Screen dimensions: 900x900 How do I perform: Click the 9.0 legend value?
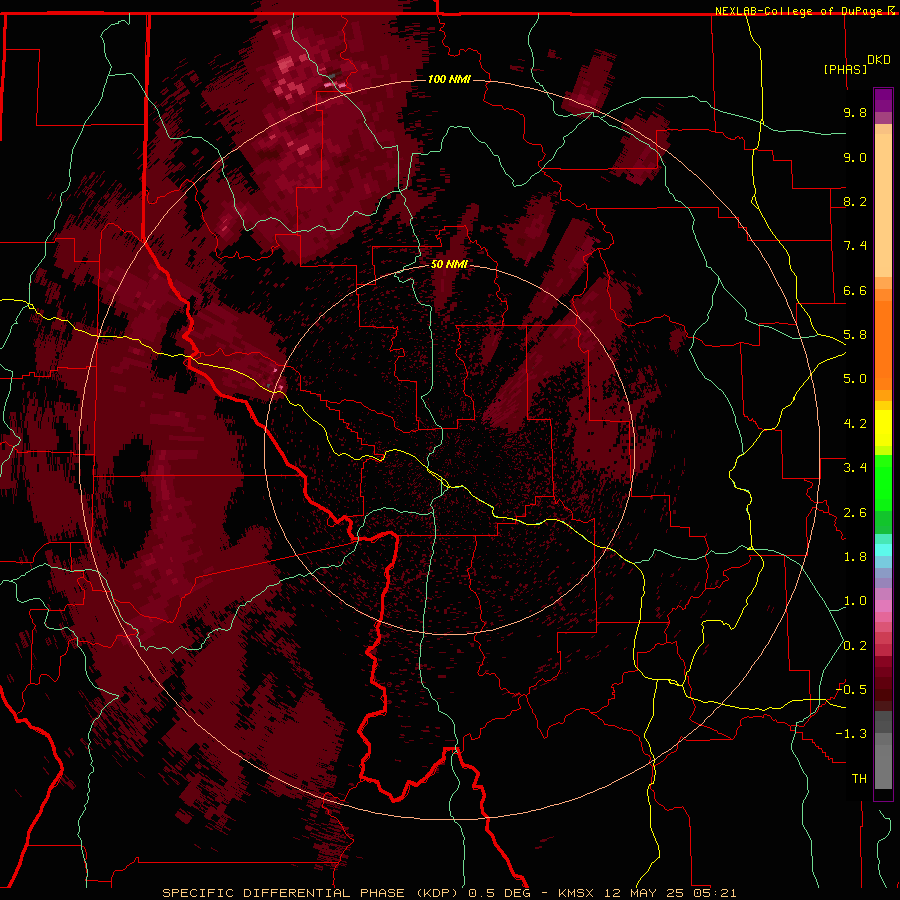(855, 157)
